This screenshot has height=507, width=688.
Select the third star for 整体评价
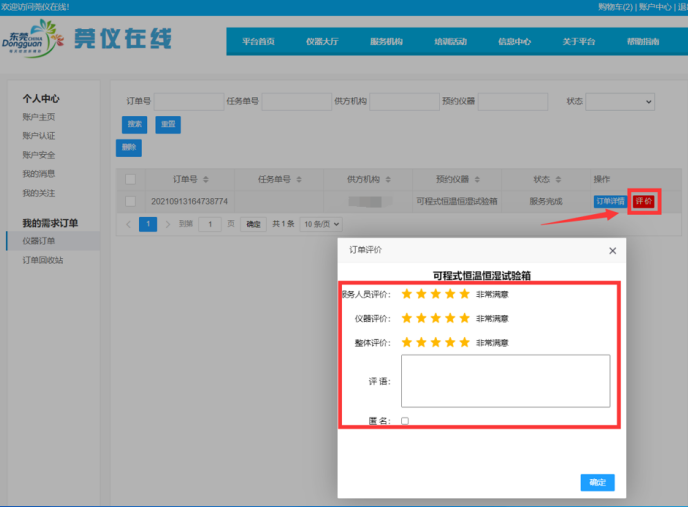click(436, 342)
